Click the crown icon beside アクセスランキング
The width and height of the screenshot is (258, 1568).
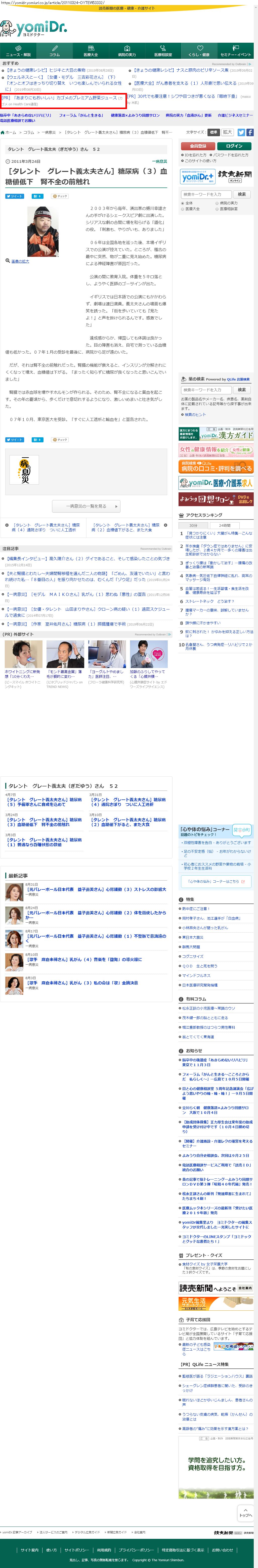point(181,515)
